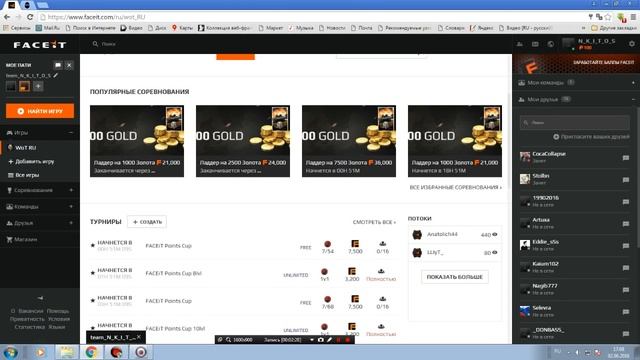
Task: Click the recorder pencil draw icon
Action: coord(329,340)
